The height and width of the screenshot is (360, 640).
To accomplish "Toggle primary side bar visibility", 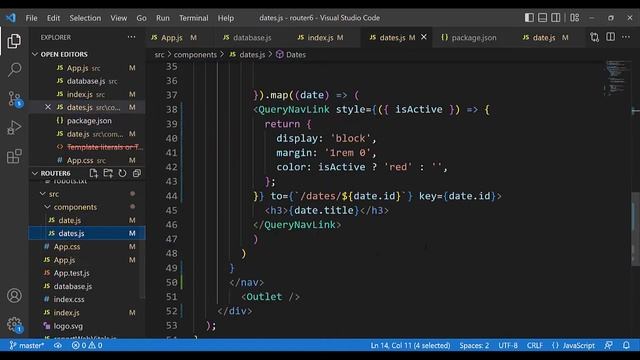I will click(x=529, y=18).
